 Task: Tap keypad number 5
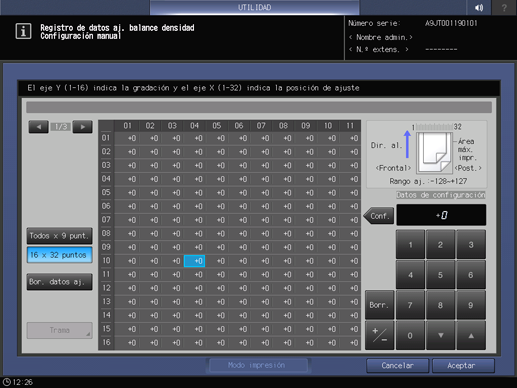tap(440, 275)
